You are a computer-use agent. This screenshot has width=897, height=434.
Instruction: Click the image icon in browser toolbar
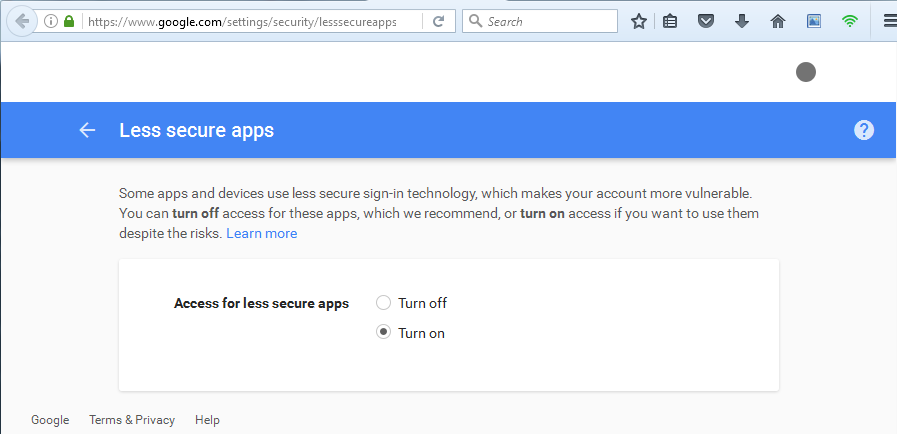coord(814,21)
